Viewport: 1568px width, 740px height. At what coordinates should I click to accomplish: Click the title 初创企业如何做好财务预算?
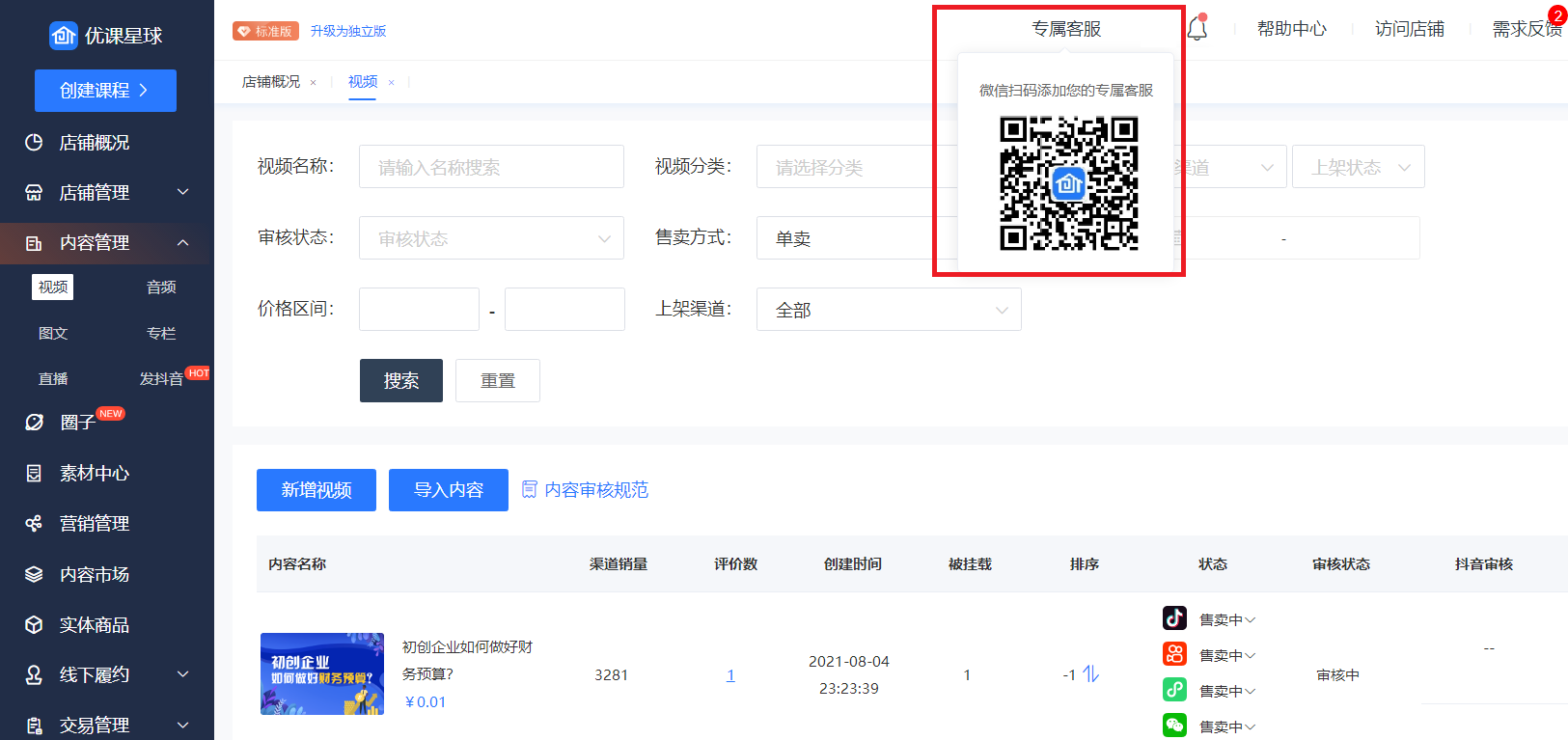coord(467,660)
